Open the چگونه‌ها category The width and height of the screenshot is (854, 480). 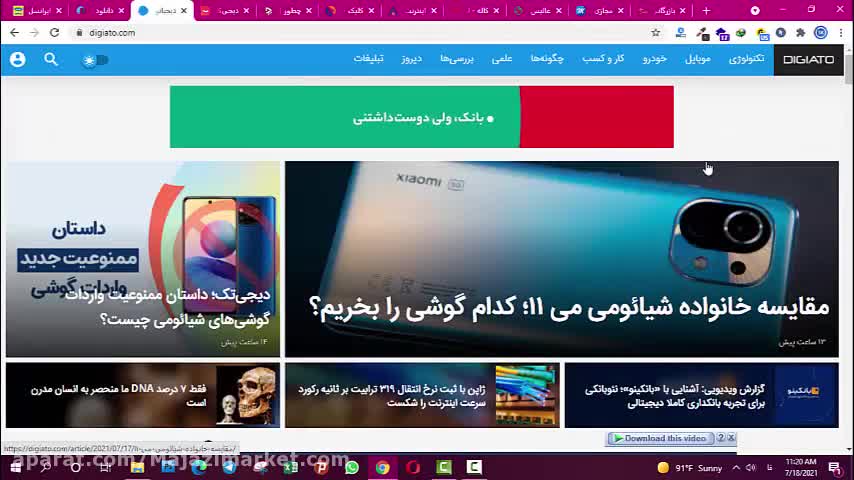547,59
